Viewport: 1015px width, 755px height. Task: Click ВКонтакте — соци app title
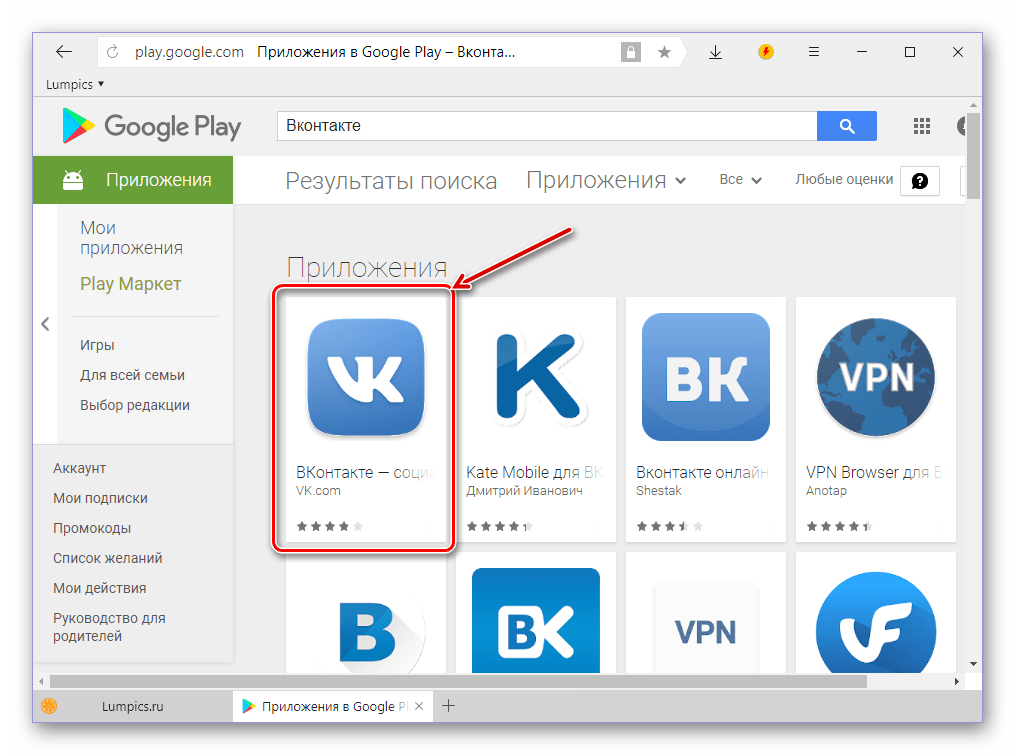pos(366,472)
